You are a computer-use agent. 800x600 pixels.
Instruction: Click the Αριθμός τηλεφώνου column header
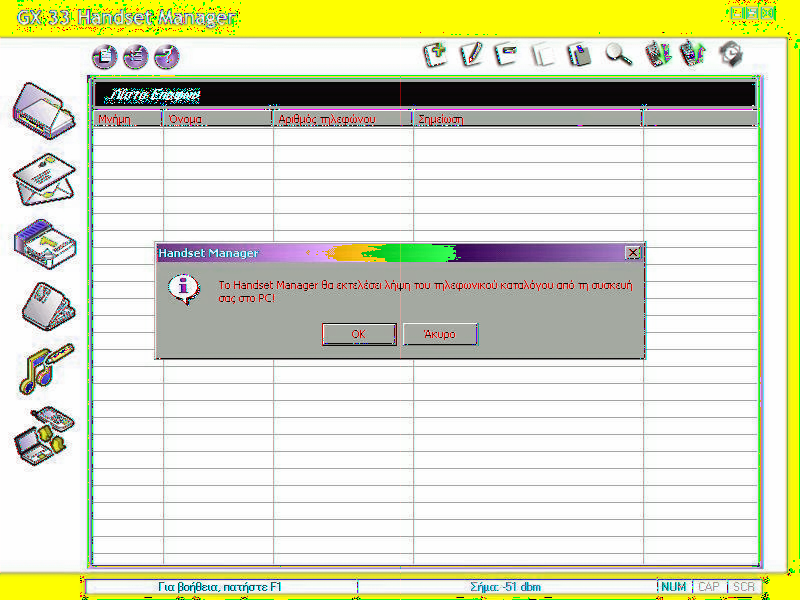pos(343,119)
